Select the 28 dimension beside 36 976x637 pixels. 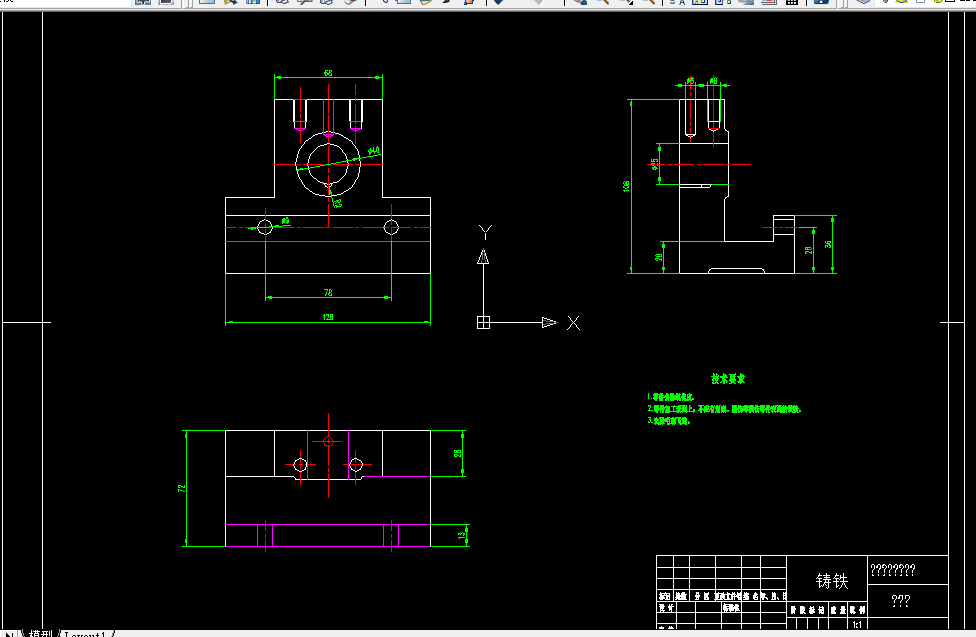(808, 250)
